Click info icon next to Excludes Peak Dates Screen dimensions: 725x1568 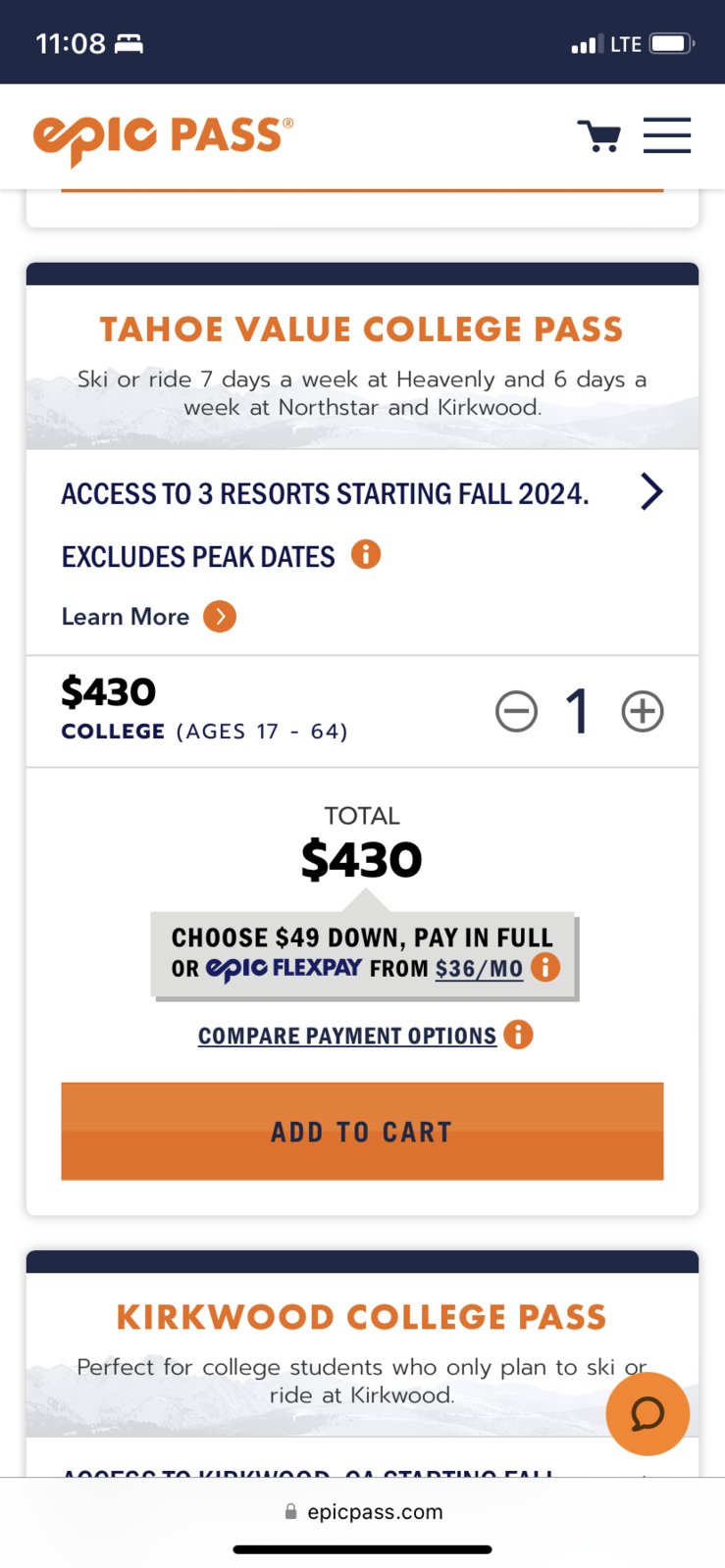pyautogui.click(x=366, y=555)
